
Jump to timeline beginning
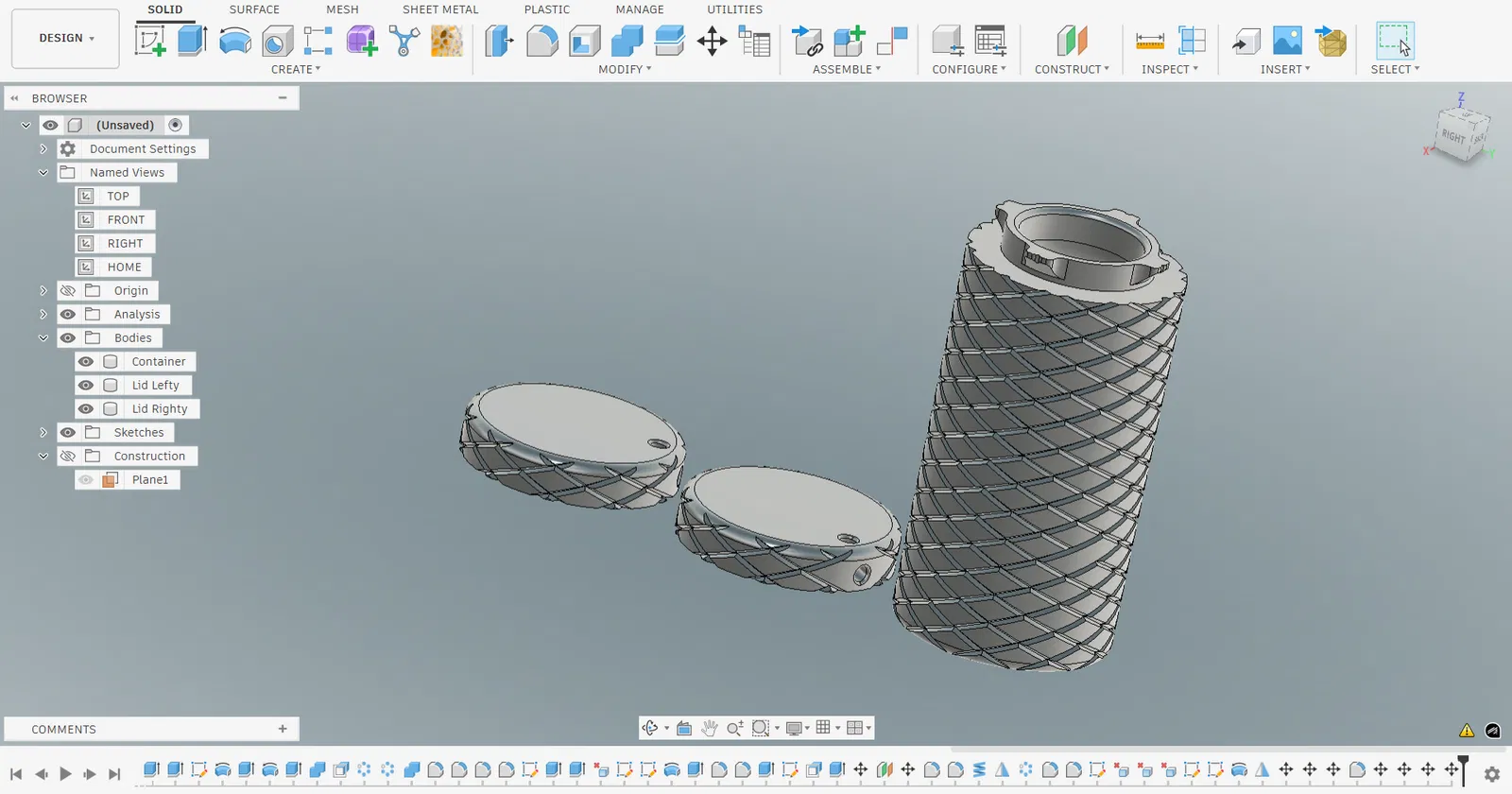[16, 774]
